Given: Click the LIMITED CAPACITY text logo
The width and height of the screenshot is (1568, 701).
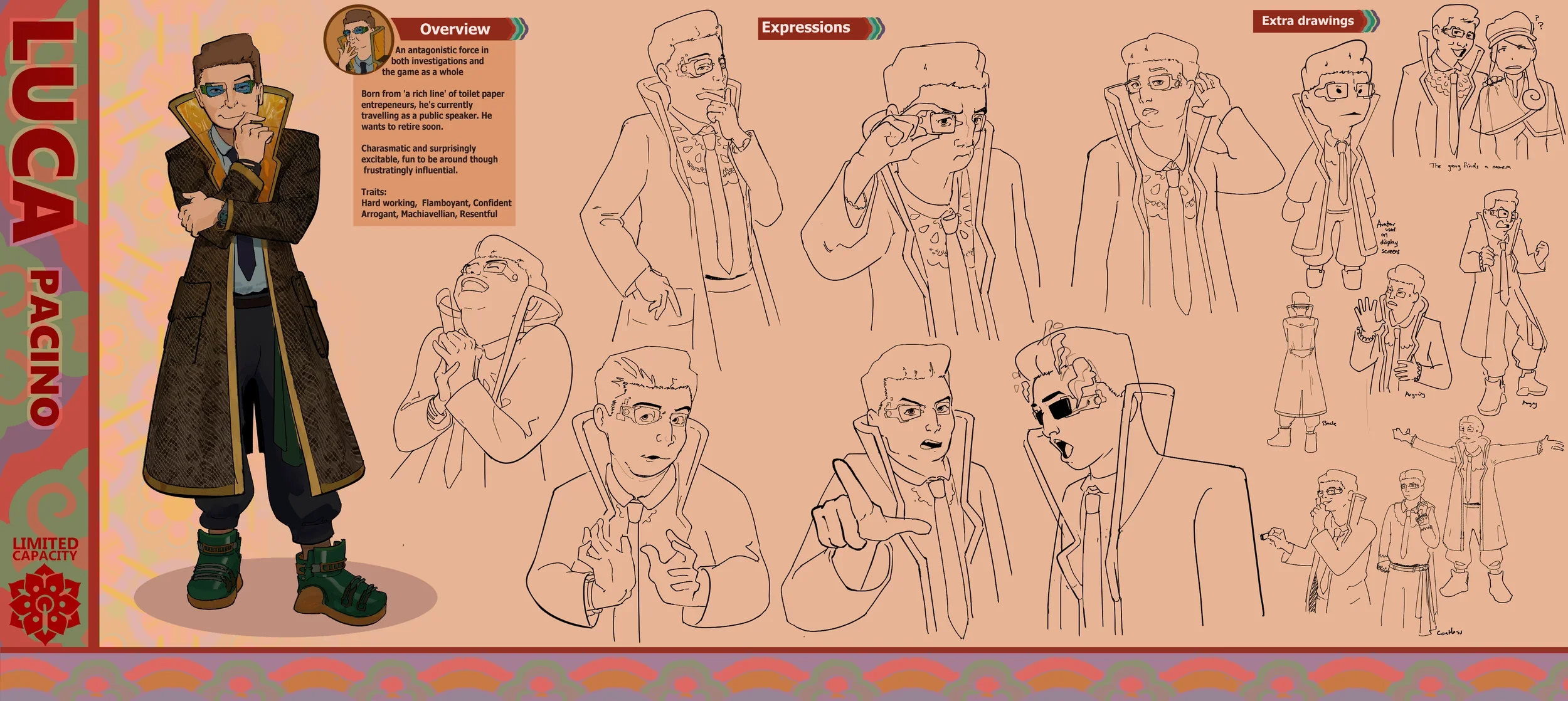Looking at the screenshot, I should click(x=45, y=549).
